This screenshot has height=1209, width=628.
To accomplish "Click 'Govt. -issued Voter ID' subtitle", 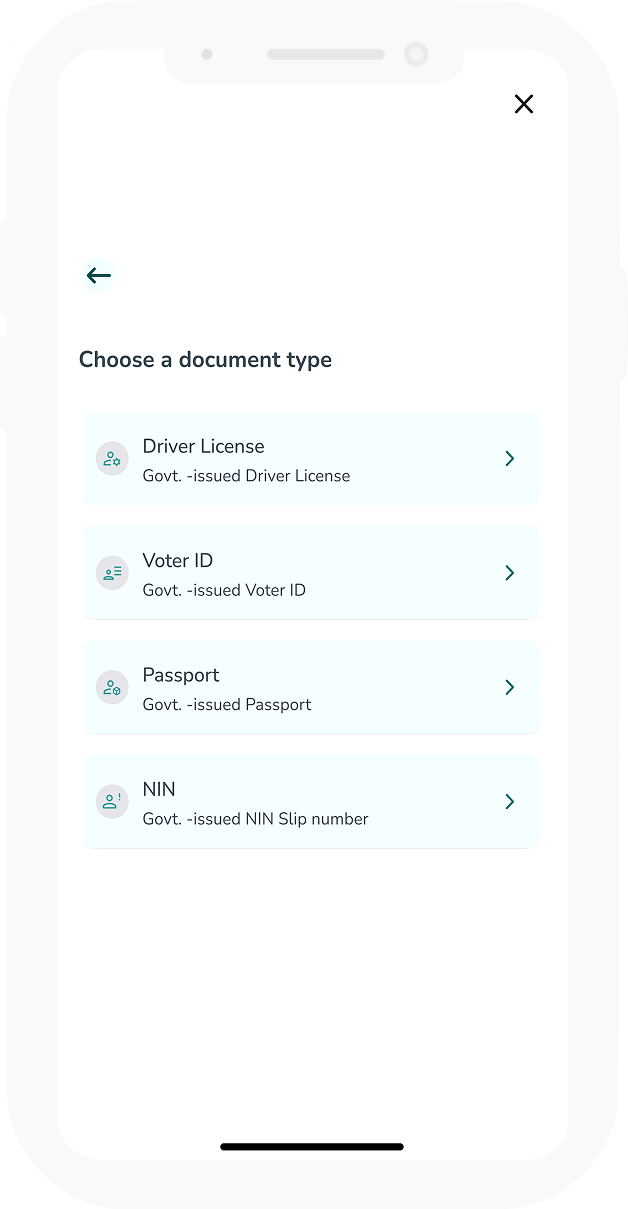I will 224,590.
